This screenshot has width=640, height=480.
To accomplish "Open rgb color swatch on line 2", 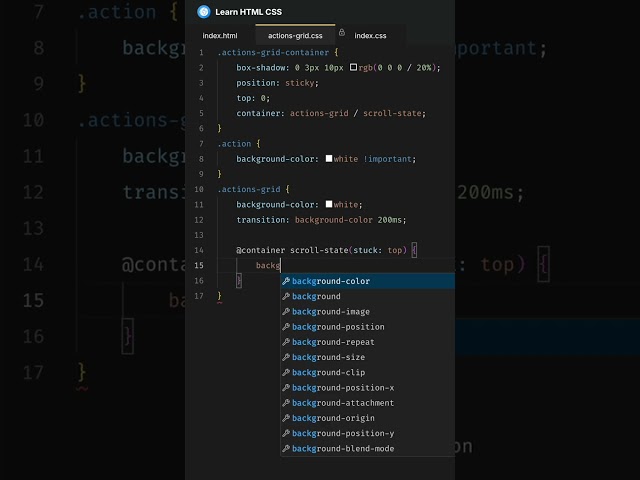I will point(353,67).
